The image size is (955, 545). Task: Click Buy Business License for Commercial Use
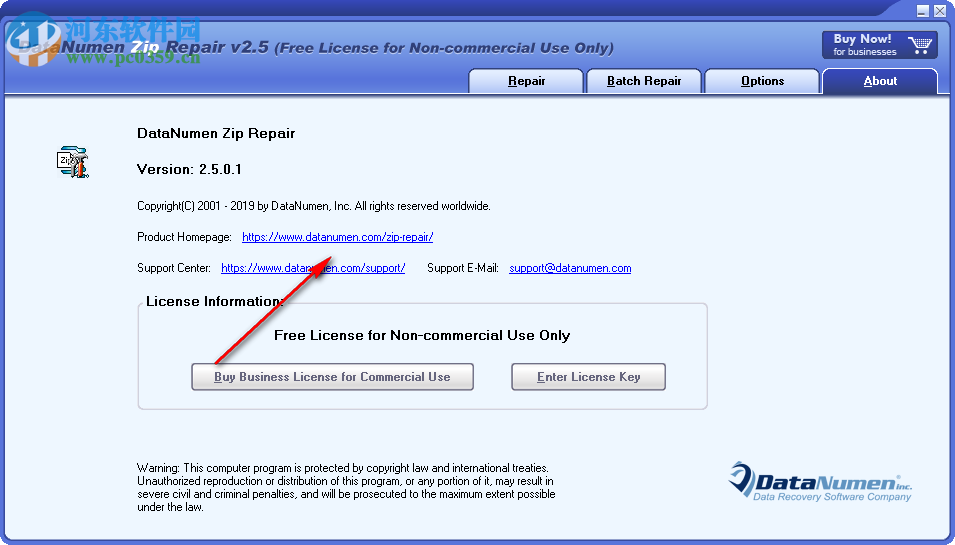[x=333, y=377]
